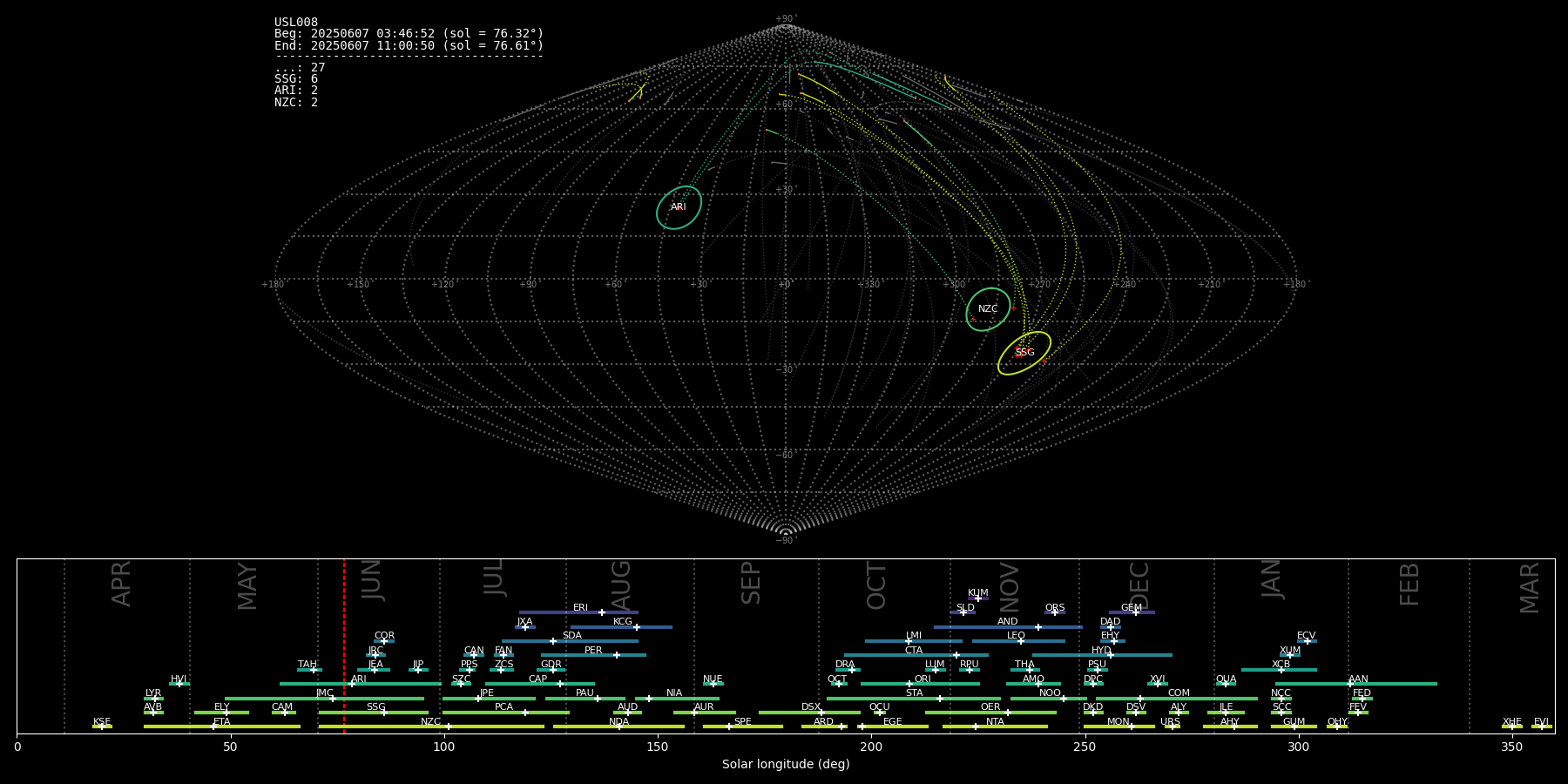
Task: Click the GEM shower label in timeline
Action: (x=1132, y=608)
